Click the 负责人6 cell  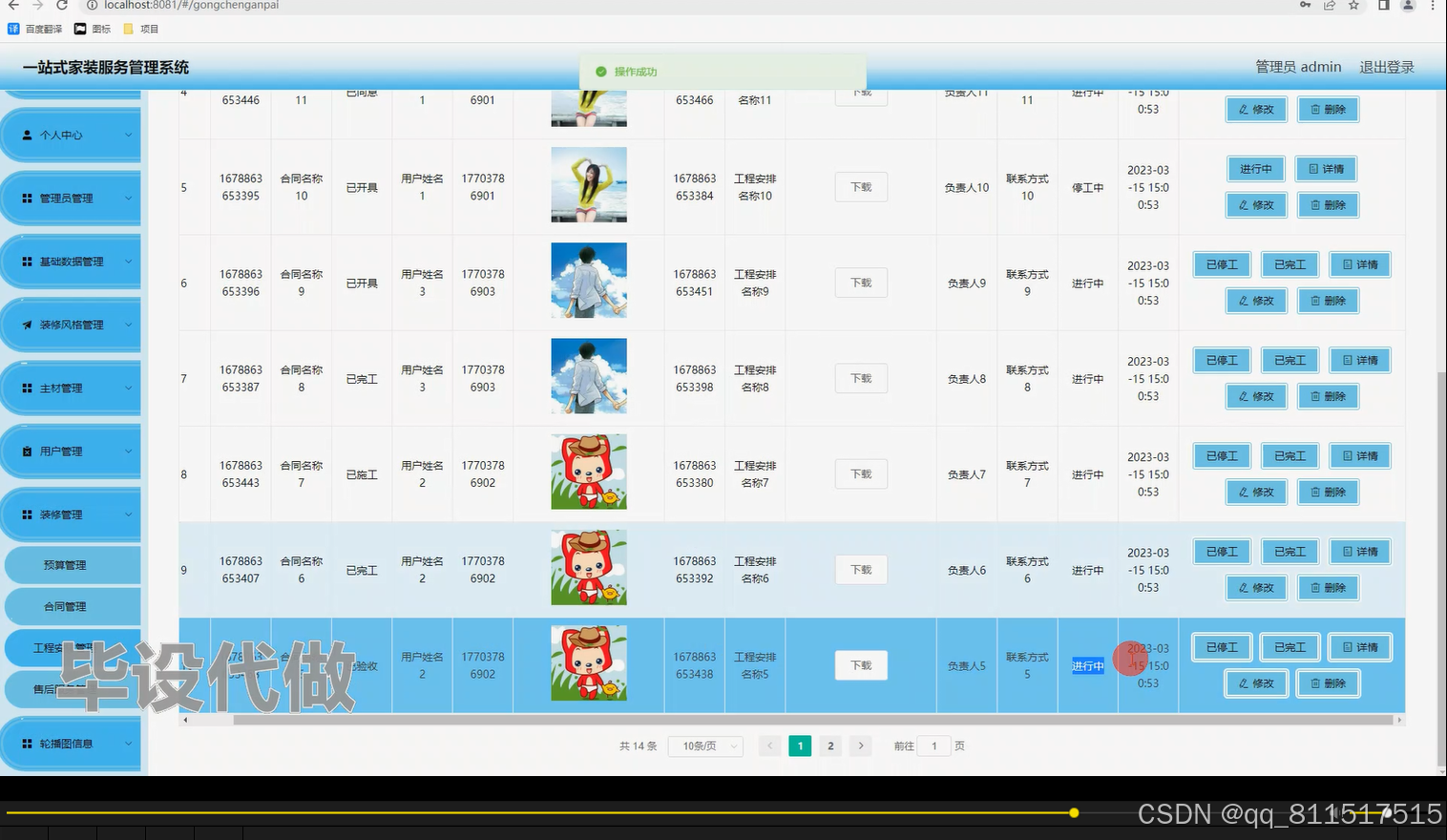click(x=967, y=570)
